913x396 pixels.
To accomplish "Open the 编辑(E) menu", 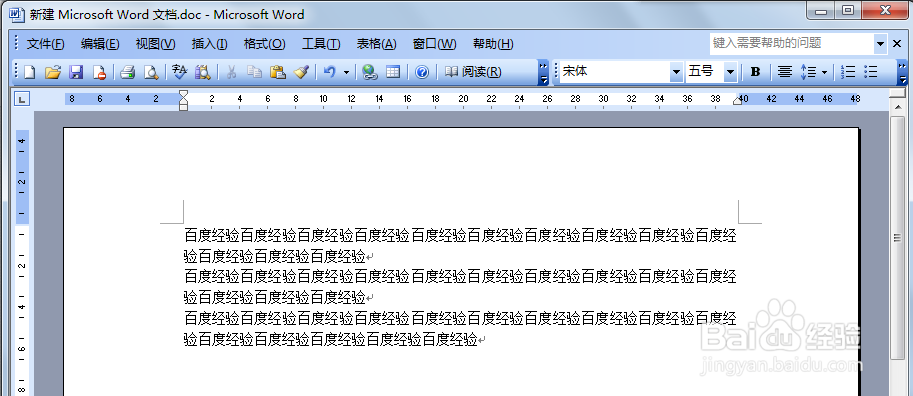I will pos(100,44).
